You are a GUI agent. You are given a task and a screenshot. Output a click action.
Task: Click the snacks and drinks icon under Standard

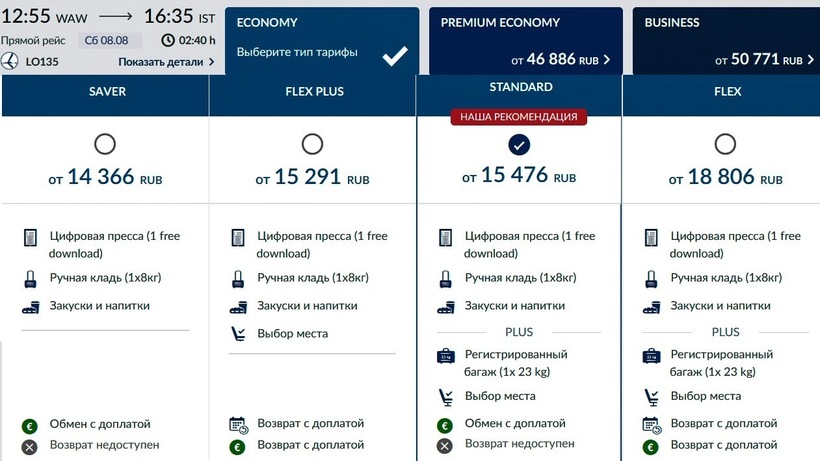click(x=446, y=306)
